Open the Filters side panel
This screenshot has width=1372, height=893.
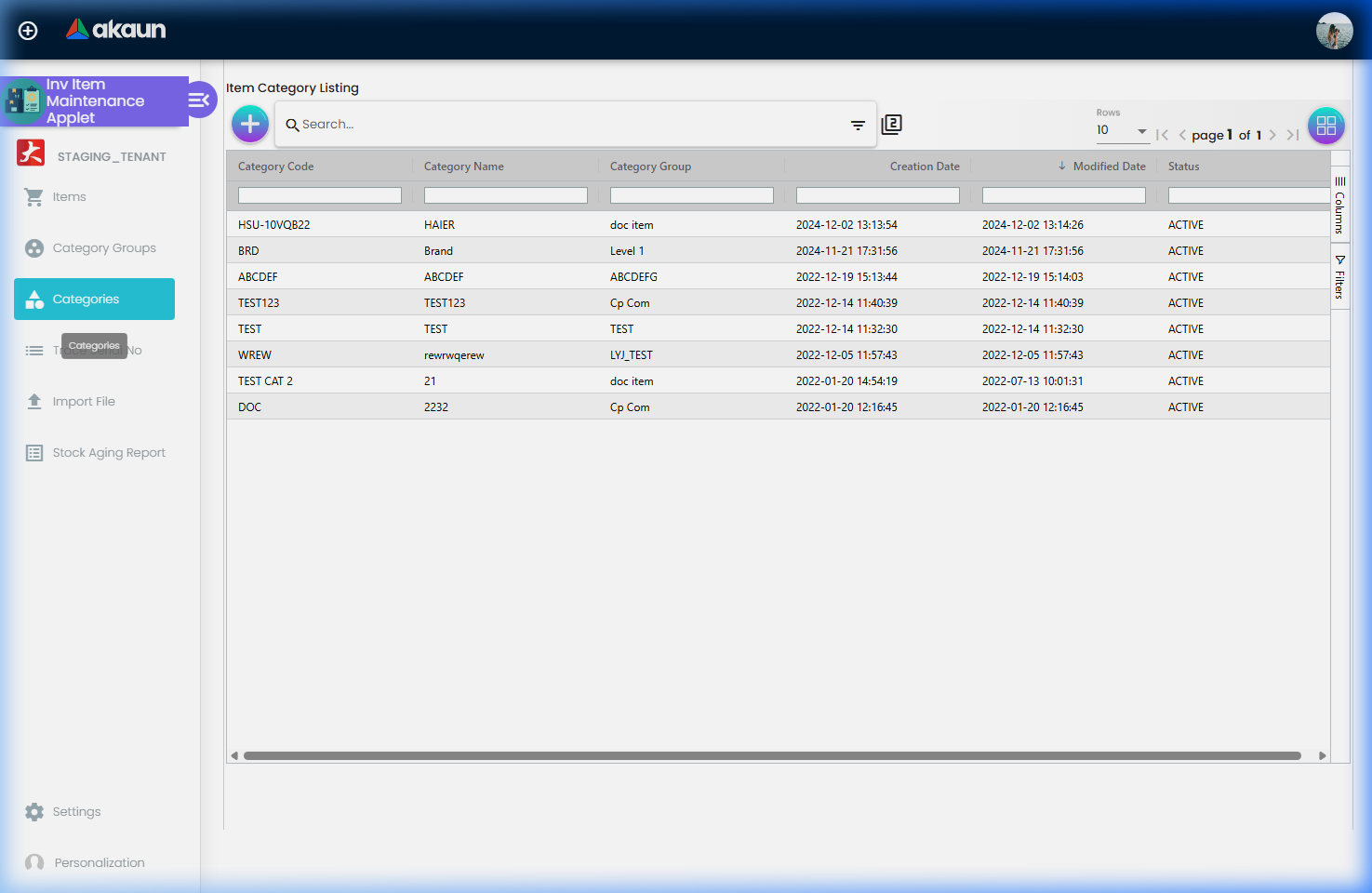[x=1339, y=277]
